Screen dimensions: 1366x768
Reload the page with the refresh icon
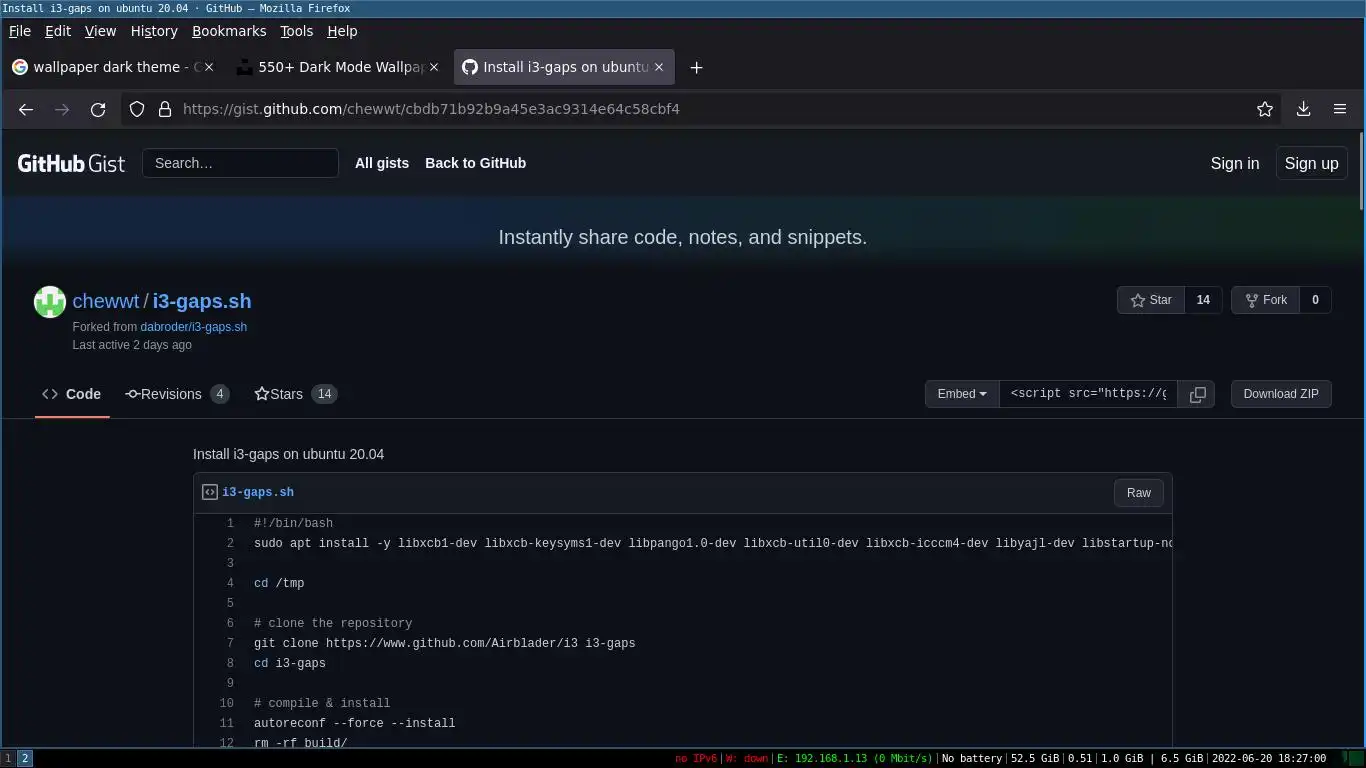(98, 109)
